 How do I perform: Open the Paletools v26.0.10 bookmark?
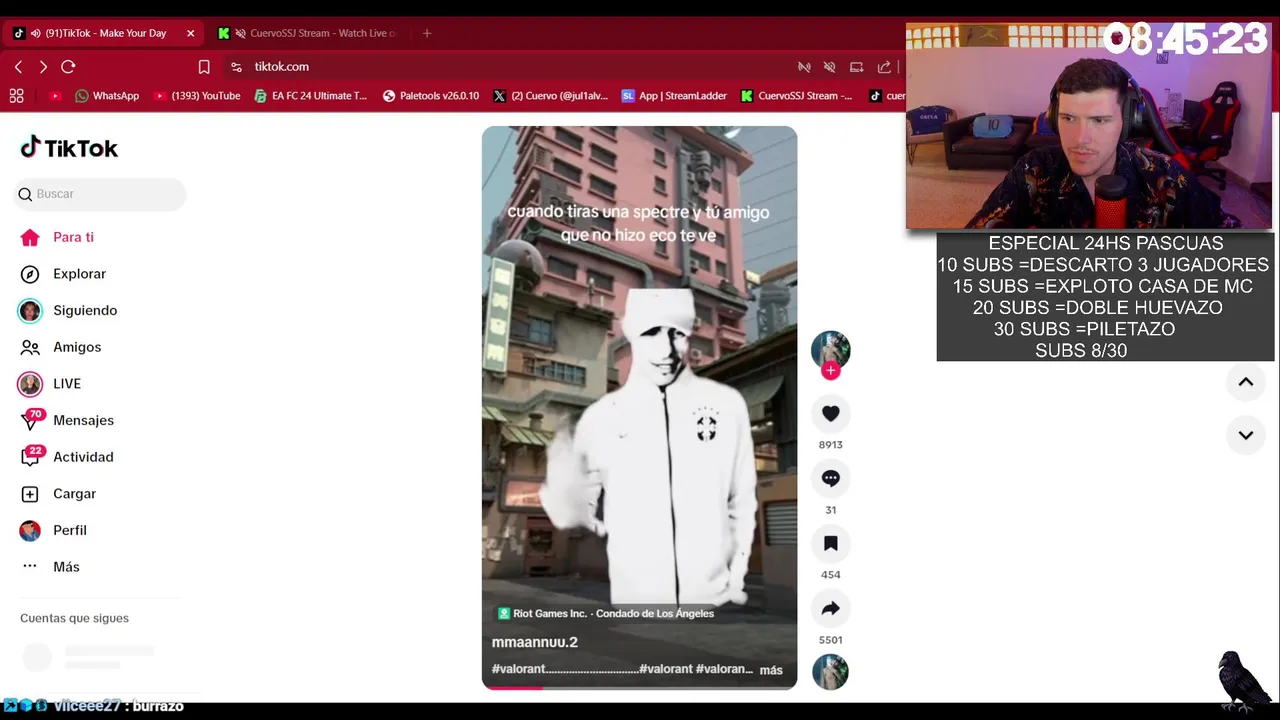click(431, 96)
